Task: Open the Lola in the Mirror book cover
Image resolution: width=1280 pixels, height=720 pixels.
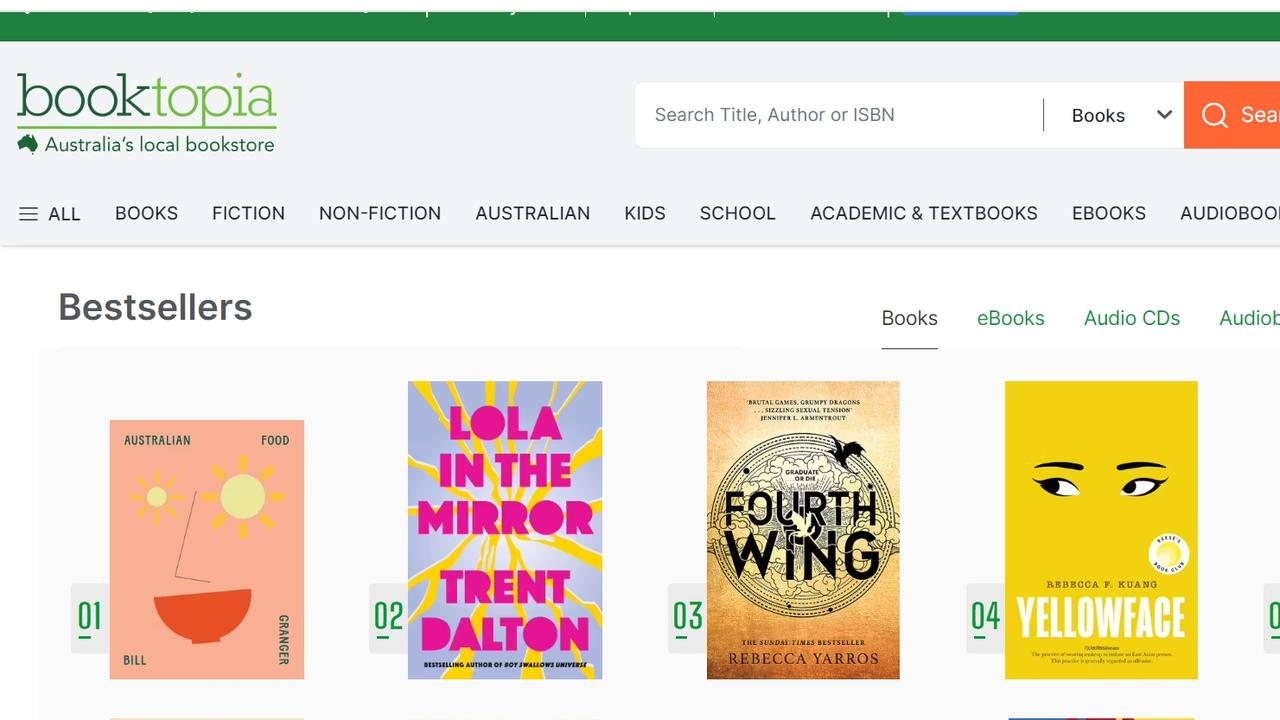Action: [505, 530]
